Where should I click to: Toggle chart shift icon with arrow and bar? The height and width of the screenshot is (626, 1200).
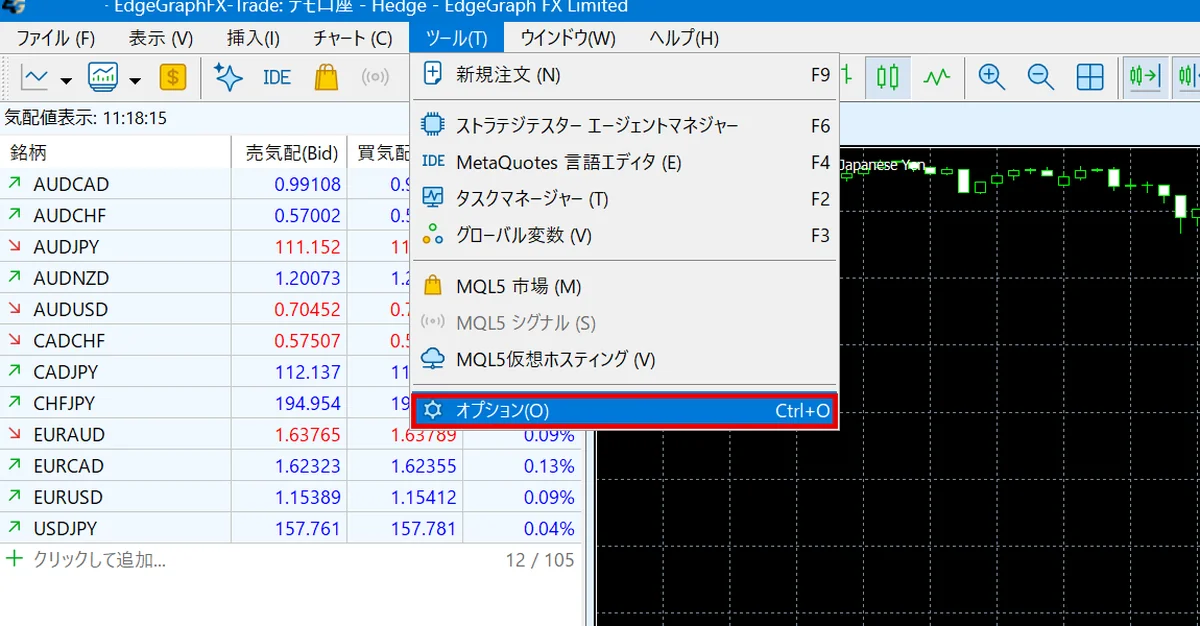[x=1144, y=77]
